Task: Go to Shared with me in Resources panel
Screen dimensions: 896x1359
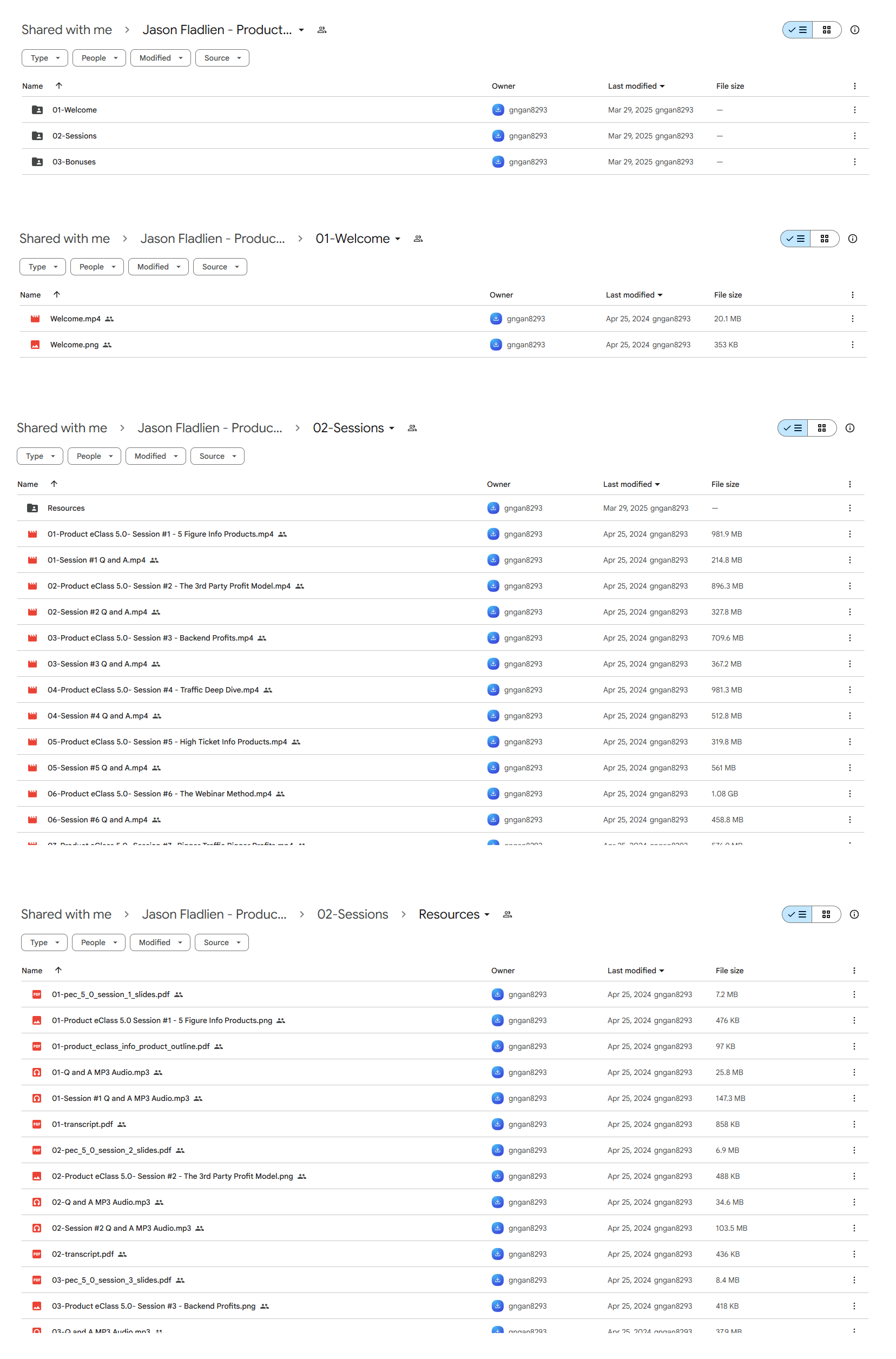Action: (67, 914)
